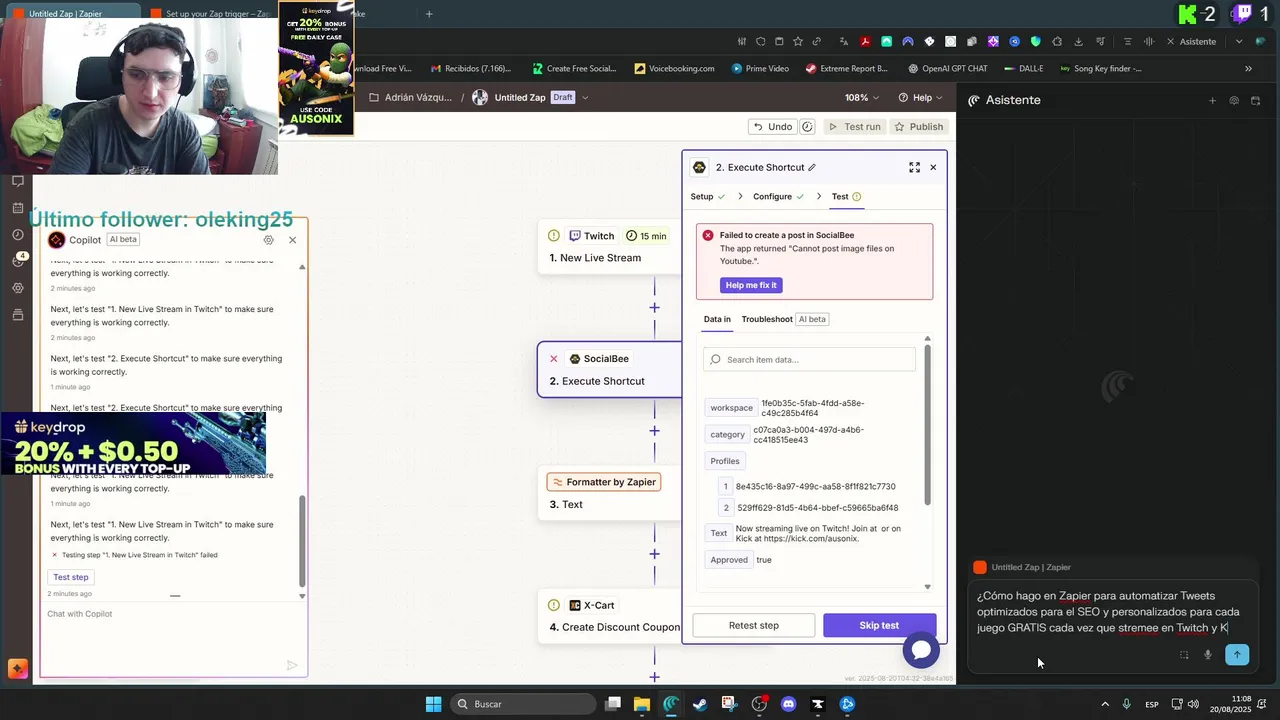Open Discord from the taskbar
Viewport: 1280px width, 720px height.
pyautogui.click(x=788, y=704)
